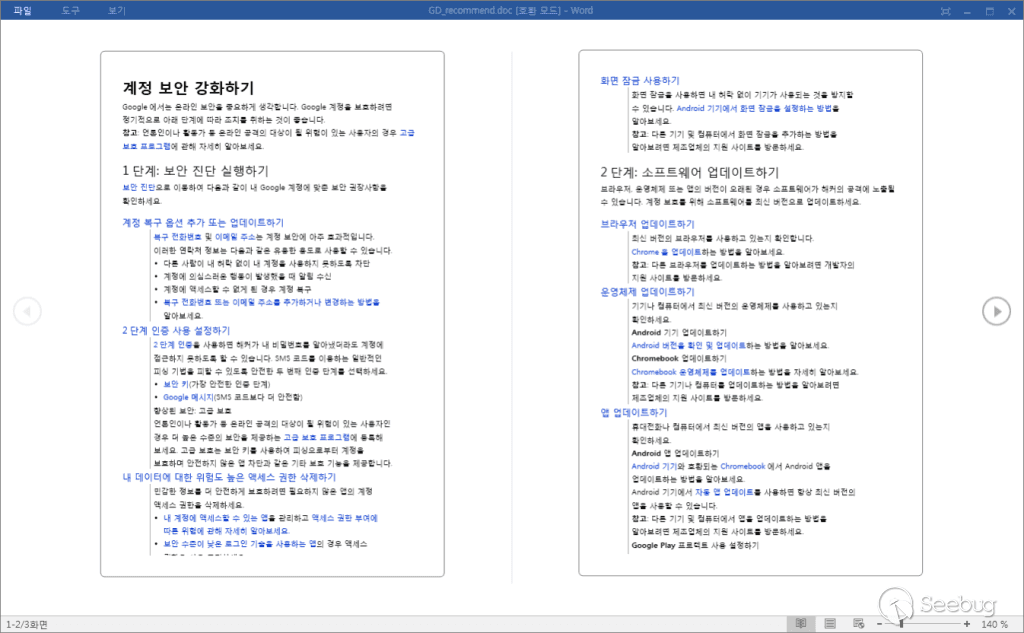Screen dimensions: 1024x633
Task: Open the 보기 menu
Action: [116, 10]
